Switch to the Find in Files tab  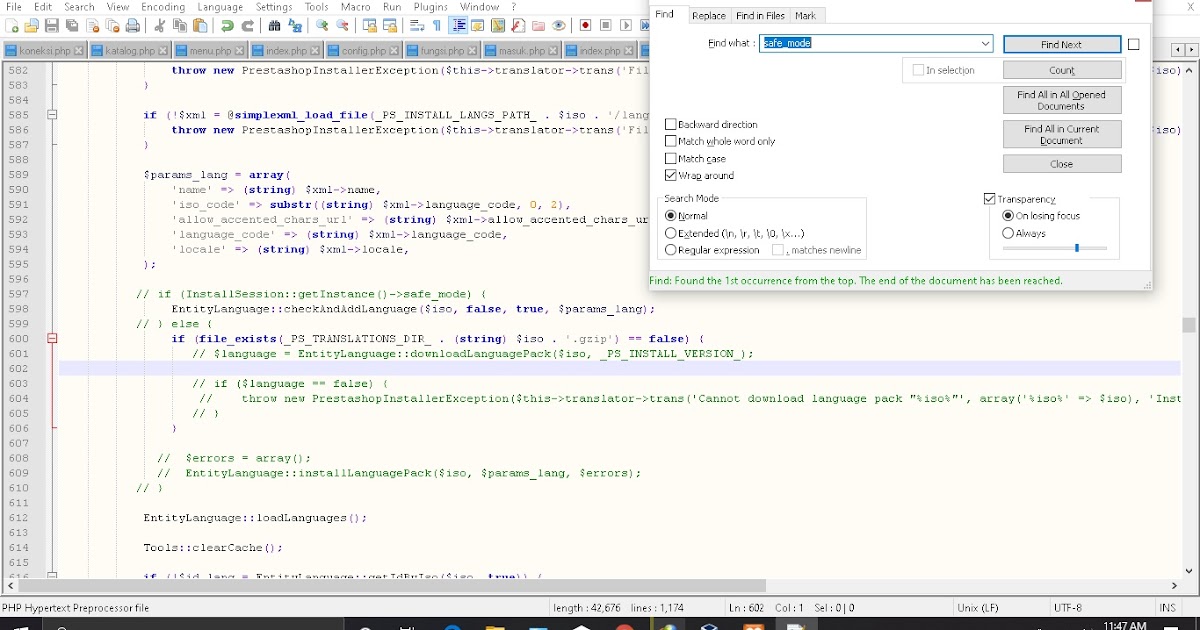760,15
